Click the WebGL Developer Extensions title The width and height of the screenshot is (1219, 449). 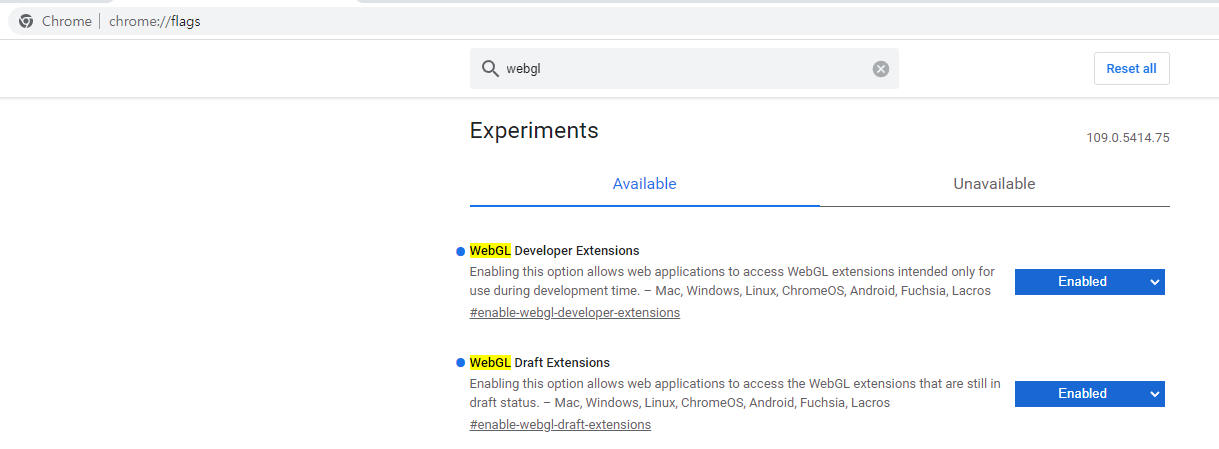coord(554,251)
